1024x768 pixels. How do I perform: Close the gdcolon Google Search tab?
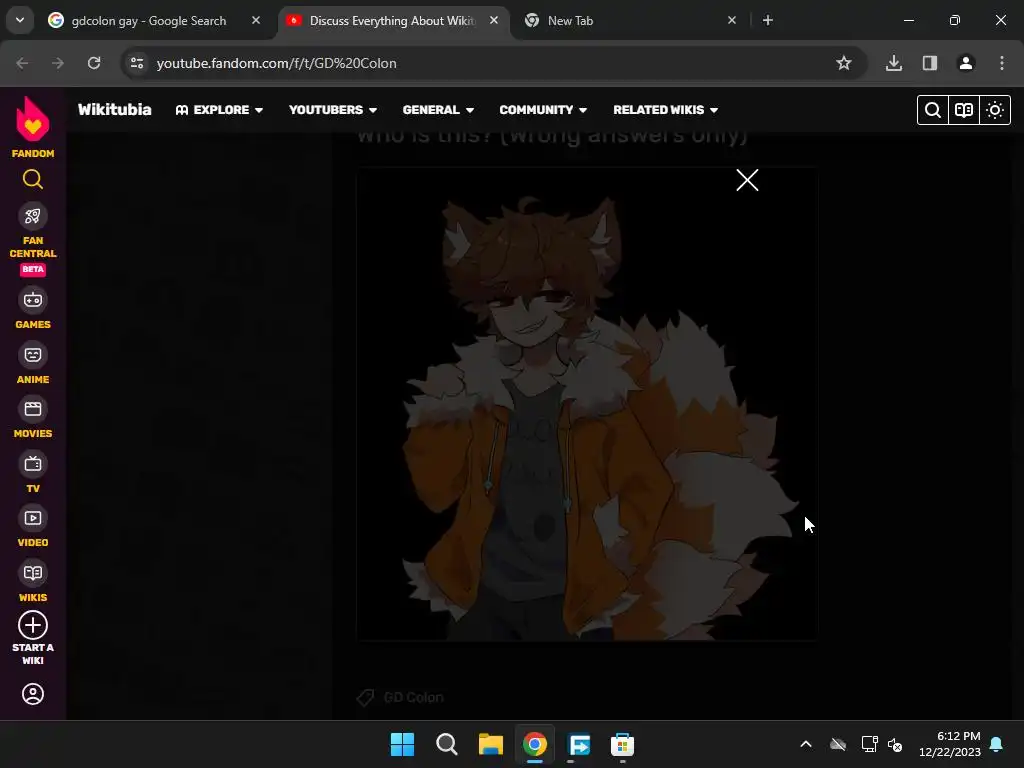click(x=256, y=20)
